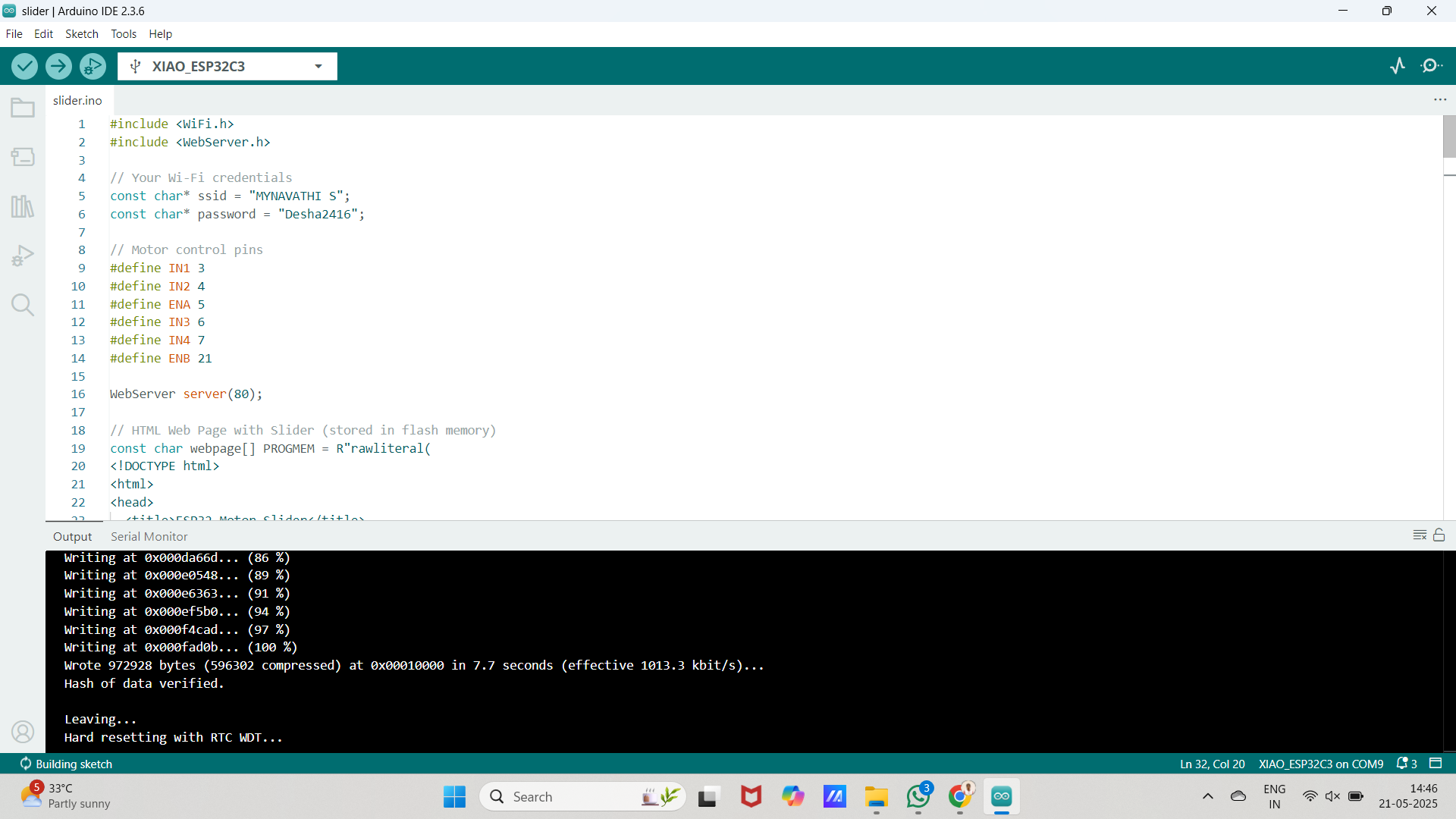Click 'Hard resetting with RTC WDT...' output line
The height and width of the screenshot is (819, 1456).
click(x=173, y=737)
